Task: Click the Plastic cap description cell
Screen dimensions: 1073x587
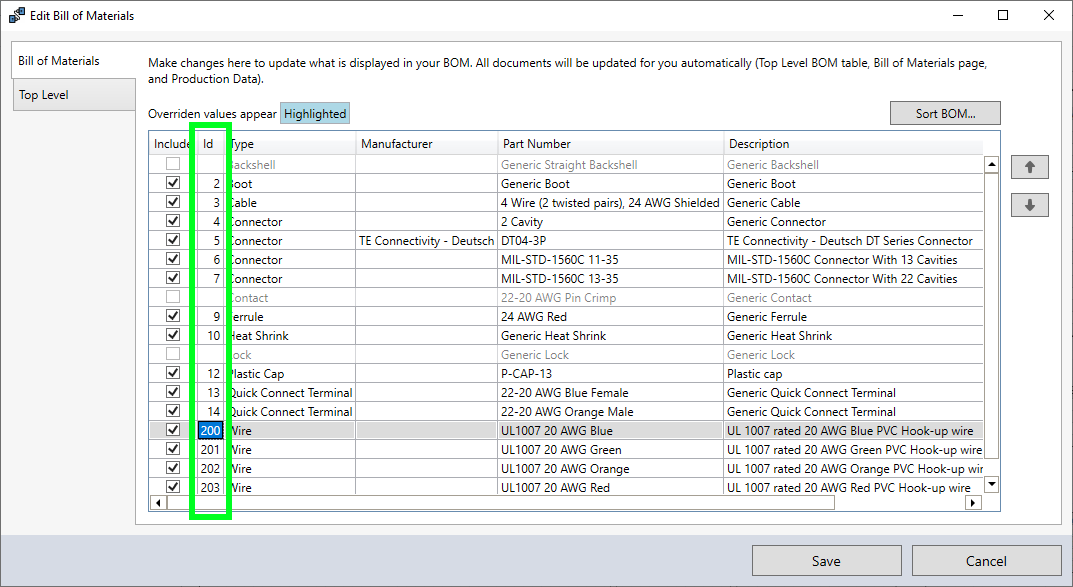Action: [x=853, y=374]
